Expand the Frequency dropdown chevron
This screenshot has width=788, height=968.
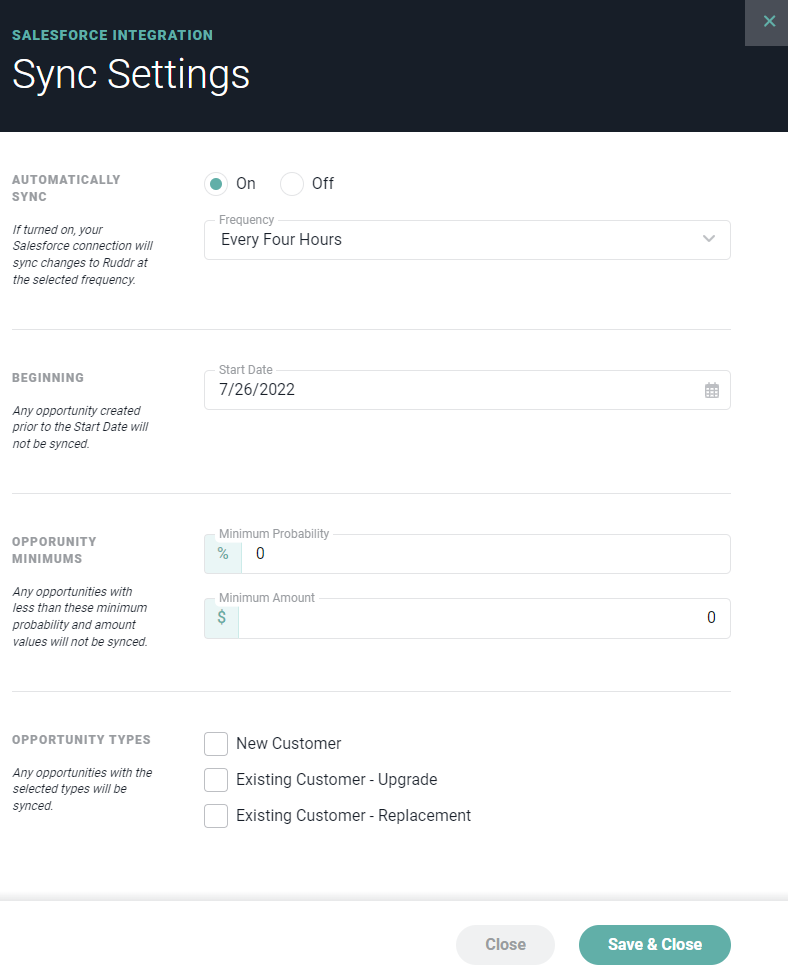[708, 239]
